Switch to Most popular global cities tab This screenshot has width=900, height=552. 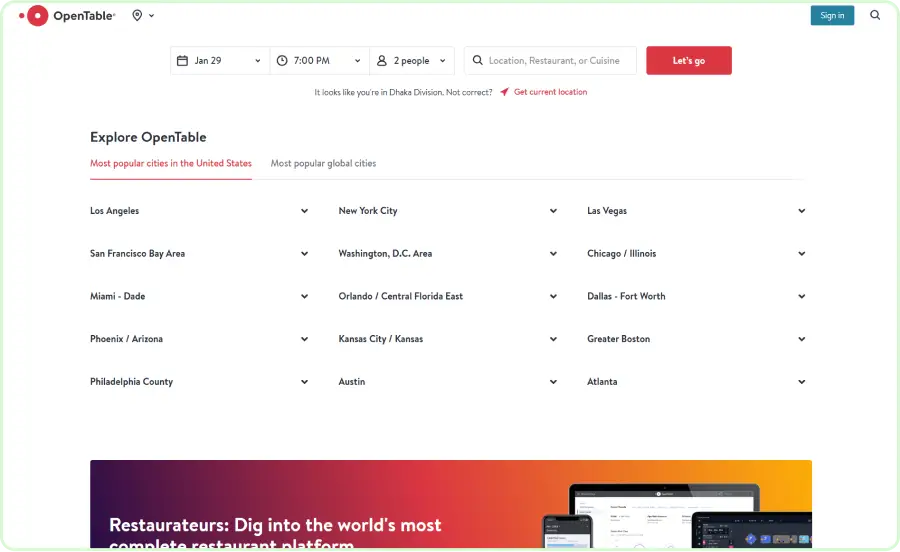click(x=323, y=164)
